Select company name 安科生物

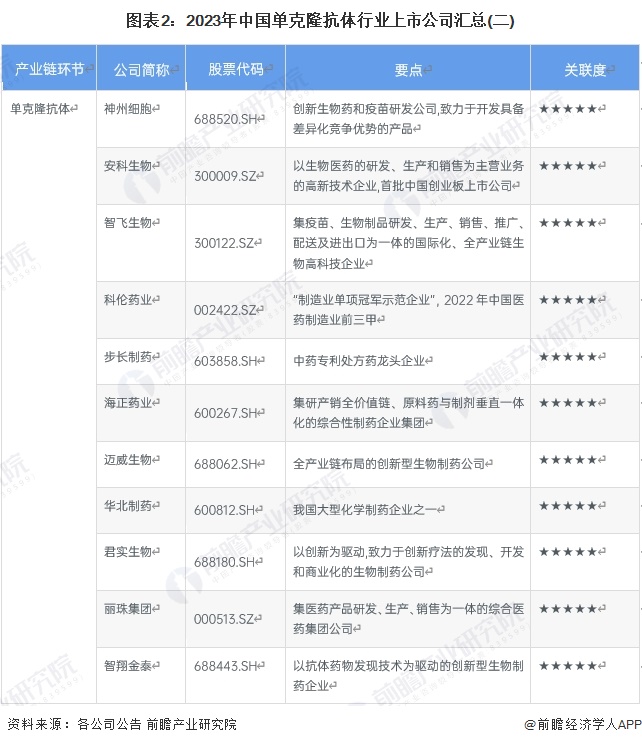pyautogui.click(x=128, y=166)
